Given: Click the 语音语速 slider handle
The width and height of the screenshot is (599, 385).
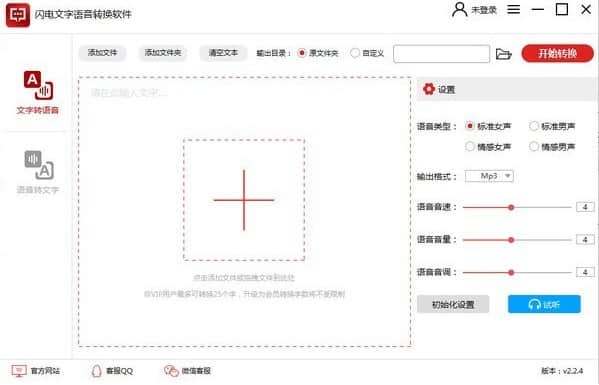Looking at the screenshot, I should pyautogui.click(x=511, y=207).
